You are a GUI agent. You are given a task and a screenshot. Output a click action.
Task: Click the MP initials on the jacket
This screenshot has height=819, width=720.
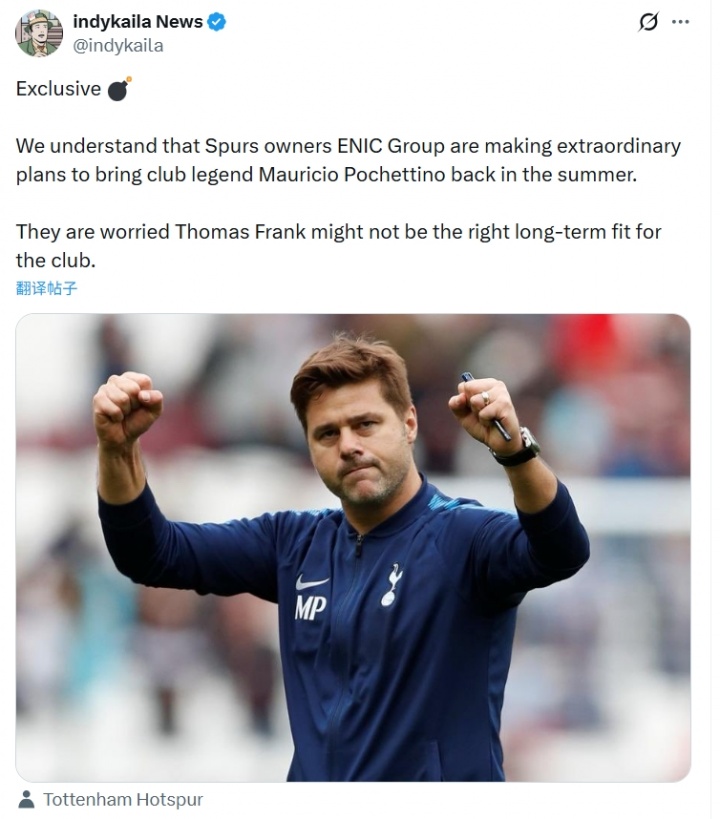coord(310,607)
